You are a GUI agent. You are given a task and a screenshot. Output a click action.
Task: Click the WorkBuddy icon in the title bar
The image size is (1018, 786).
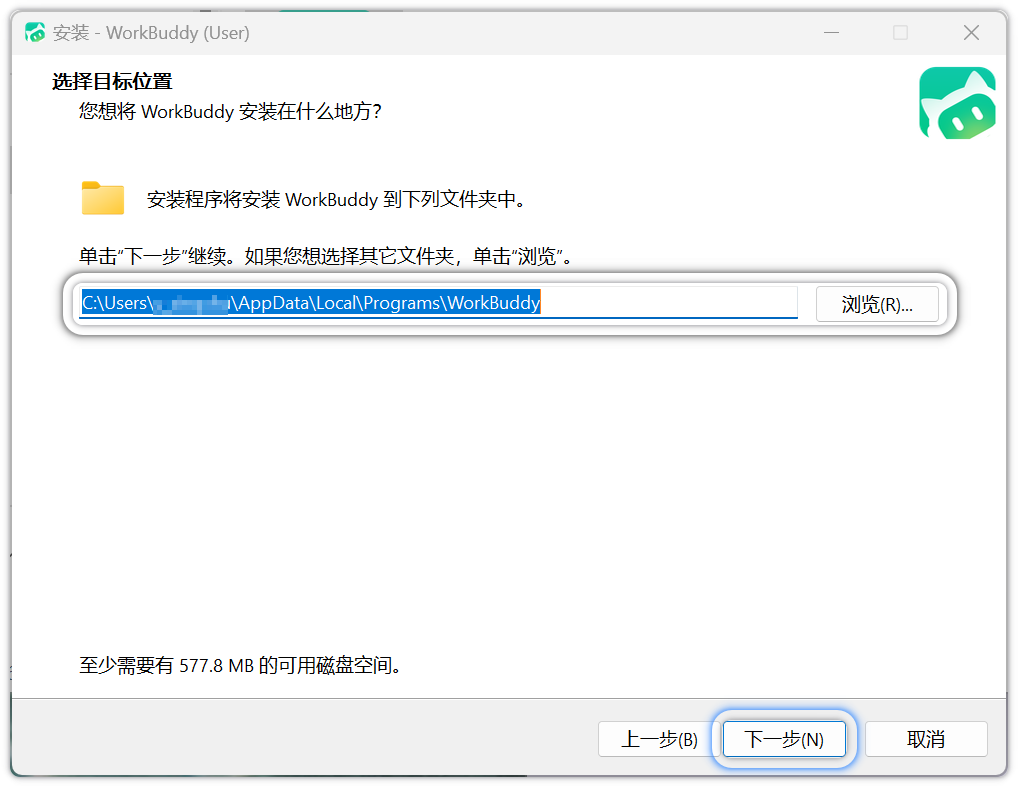pyautogui.click(x=36, y=33)
